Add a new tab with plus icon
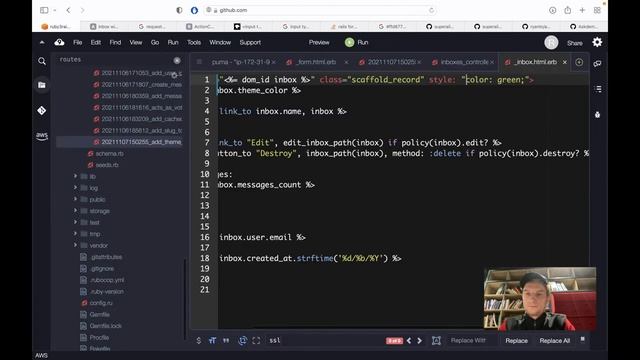 [x=579, y=62]
